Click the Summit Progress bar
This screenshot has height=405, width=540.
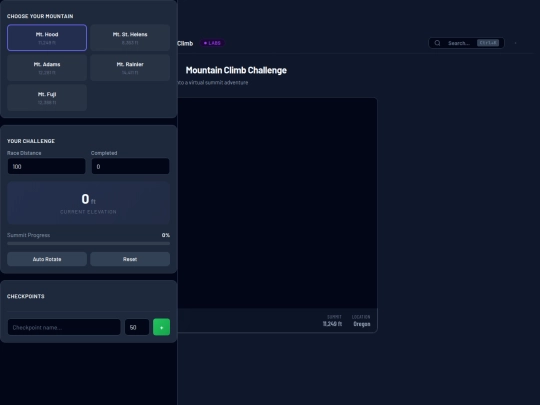point(89,243)
